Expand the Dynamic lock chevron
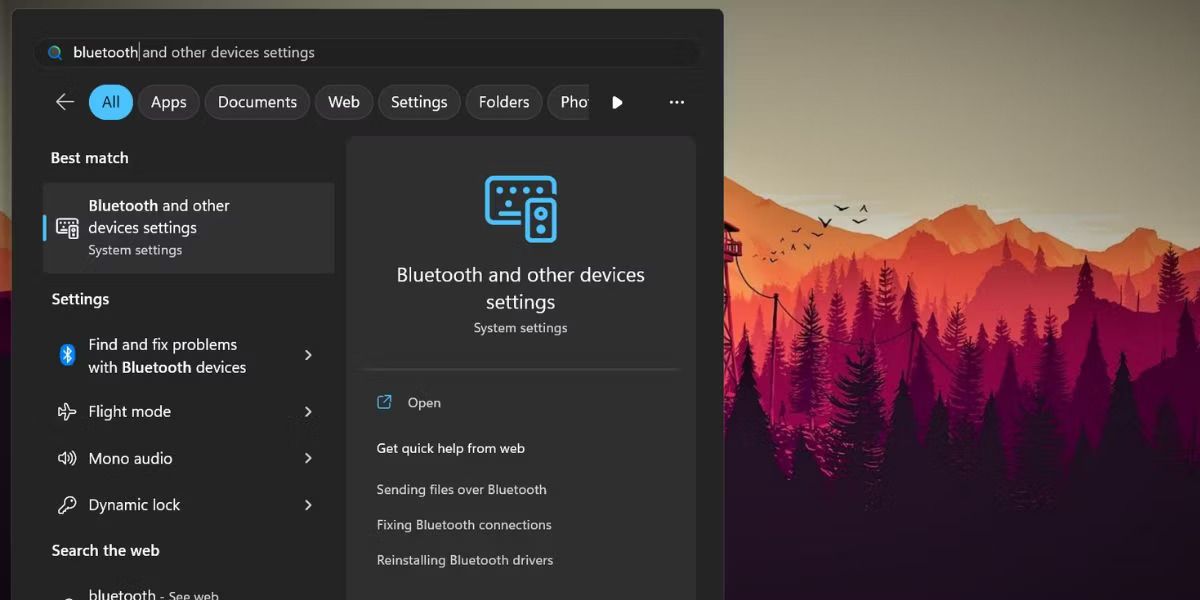Image resolution: width=1200 pixels, height=600 pixels. (308, 505)
